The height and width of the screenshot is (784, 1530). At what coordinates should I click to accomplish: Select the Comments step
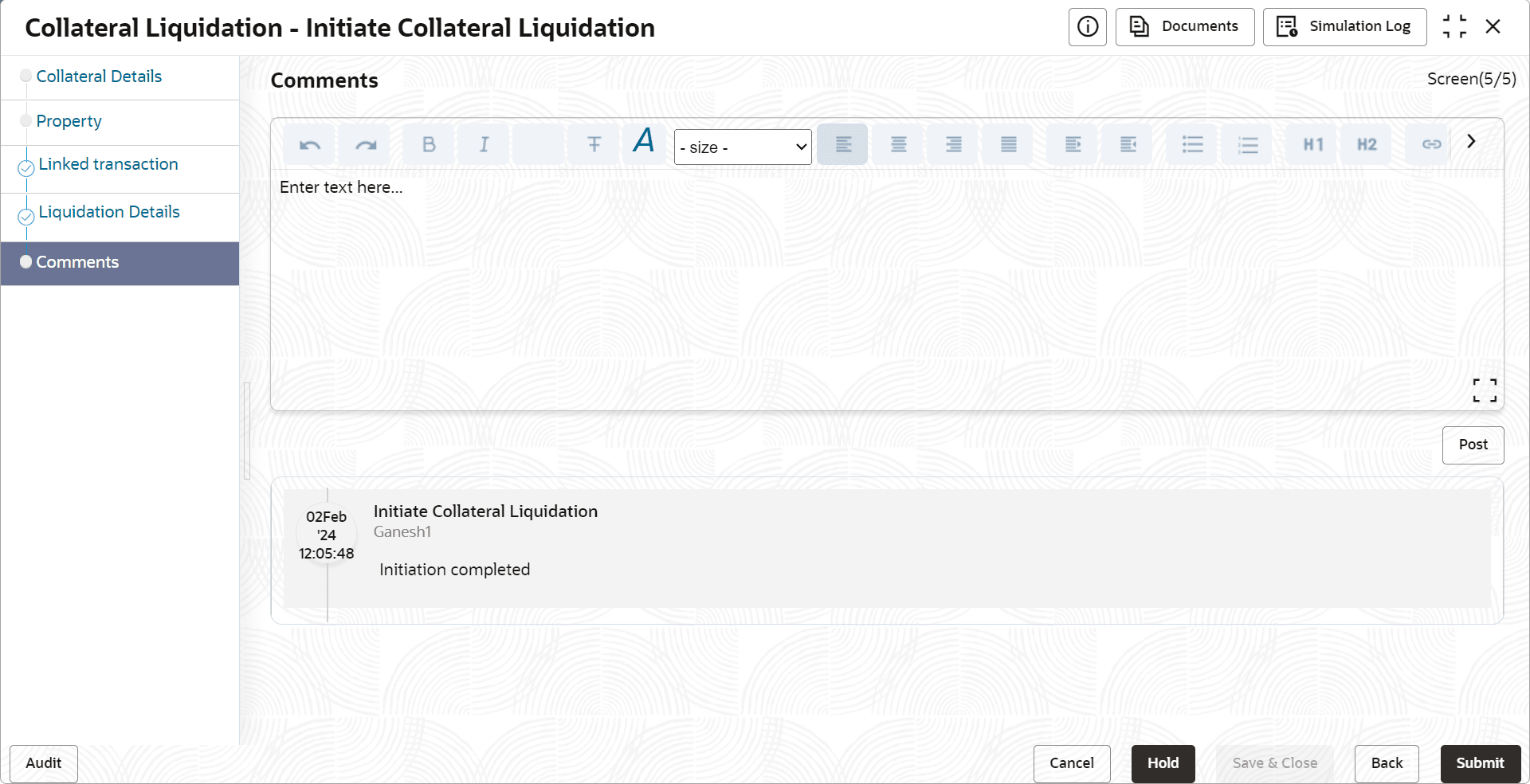pos(120,263)
